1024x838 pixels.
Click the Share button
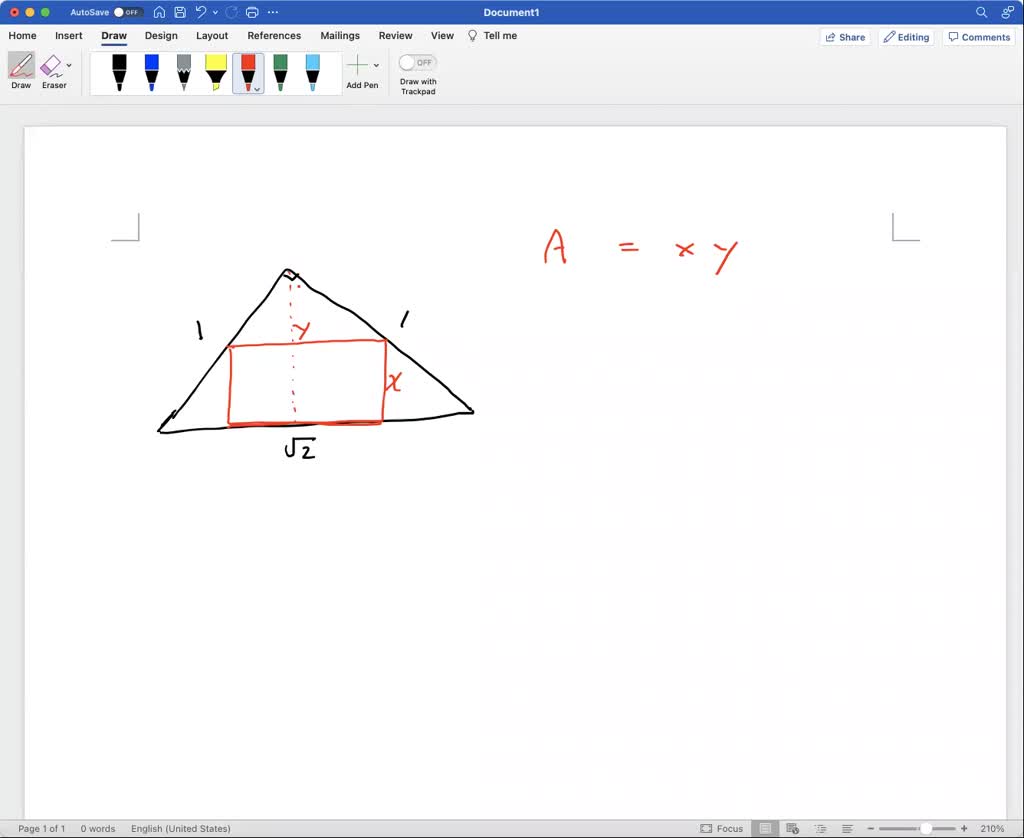(x=845, y=37)
